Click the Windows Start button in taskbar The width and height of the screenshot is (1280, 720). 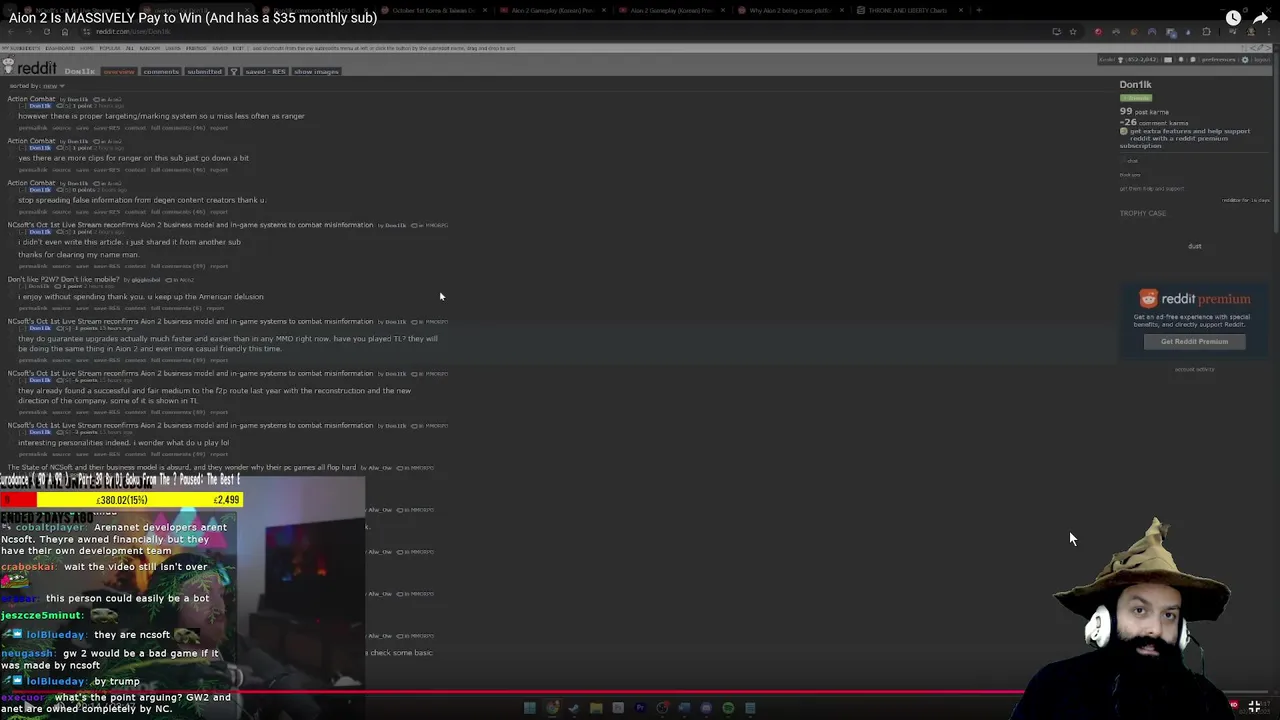[530, 708]
